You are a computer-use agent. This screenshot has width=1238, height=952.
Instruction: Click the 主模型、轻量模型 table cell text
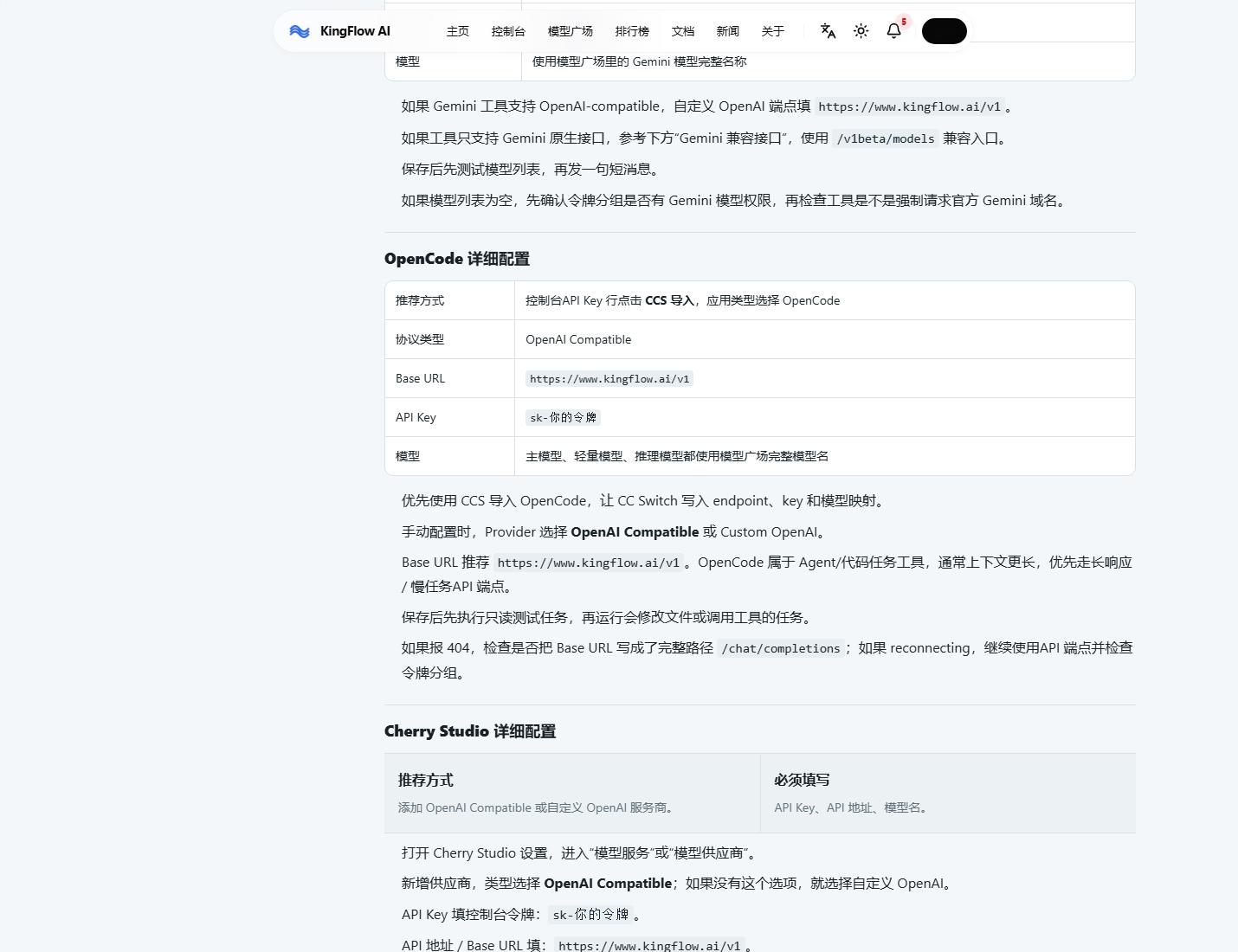pyautogui.click(x=677, y=456)
